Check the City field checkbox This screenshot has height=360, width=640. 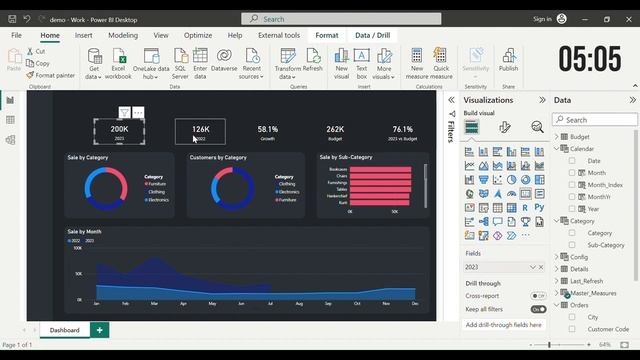point(572,317)
